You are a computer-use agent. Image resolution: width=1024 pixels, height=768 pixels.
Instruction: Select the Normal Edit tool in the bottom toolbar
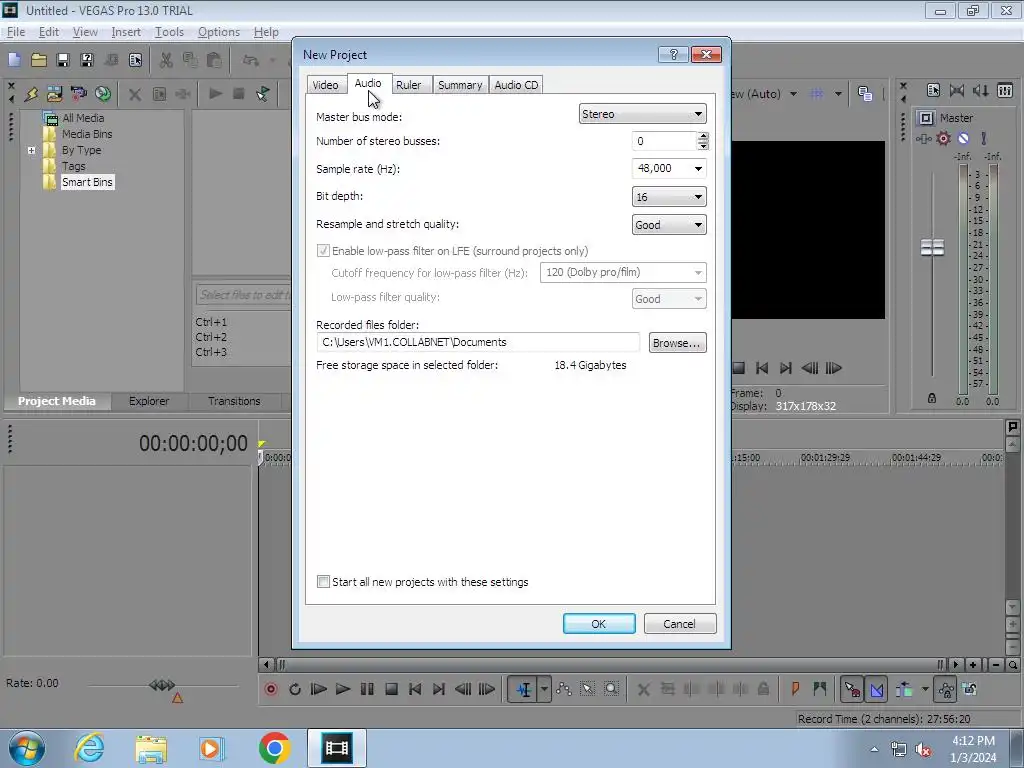[523, 689]
